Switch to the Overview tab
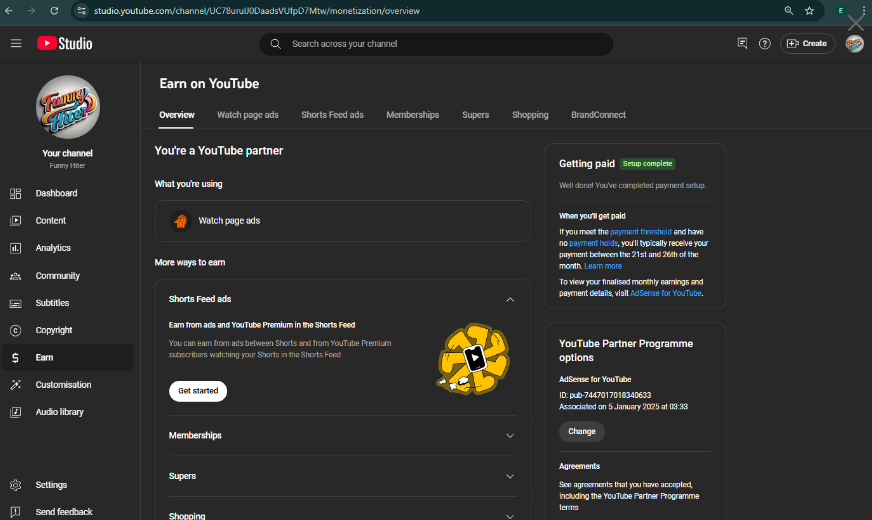Viewport: 872px width, 520px height. [x=176, y=115]
